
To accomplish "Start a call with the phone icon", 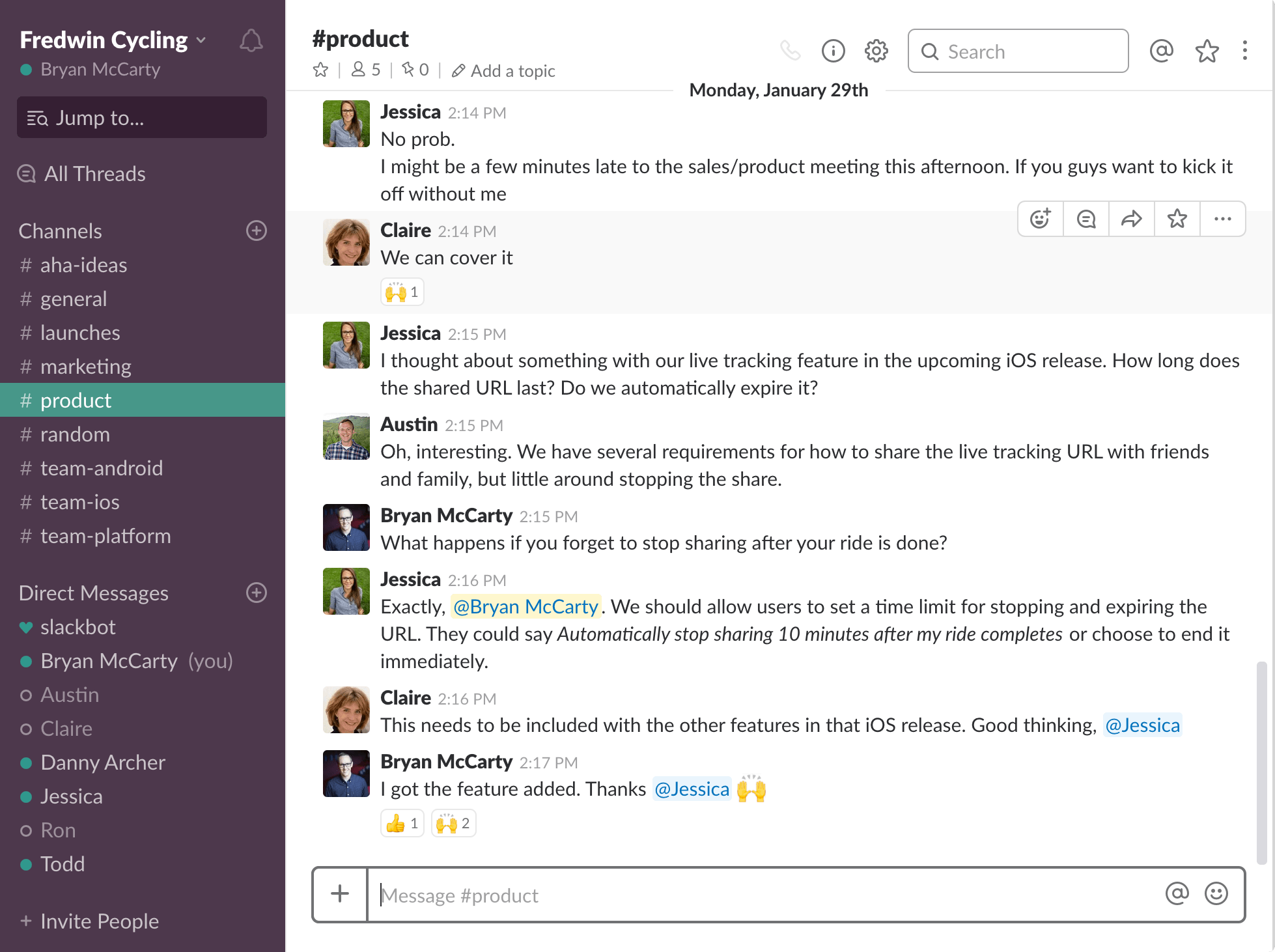I will click(791, 50).
